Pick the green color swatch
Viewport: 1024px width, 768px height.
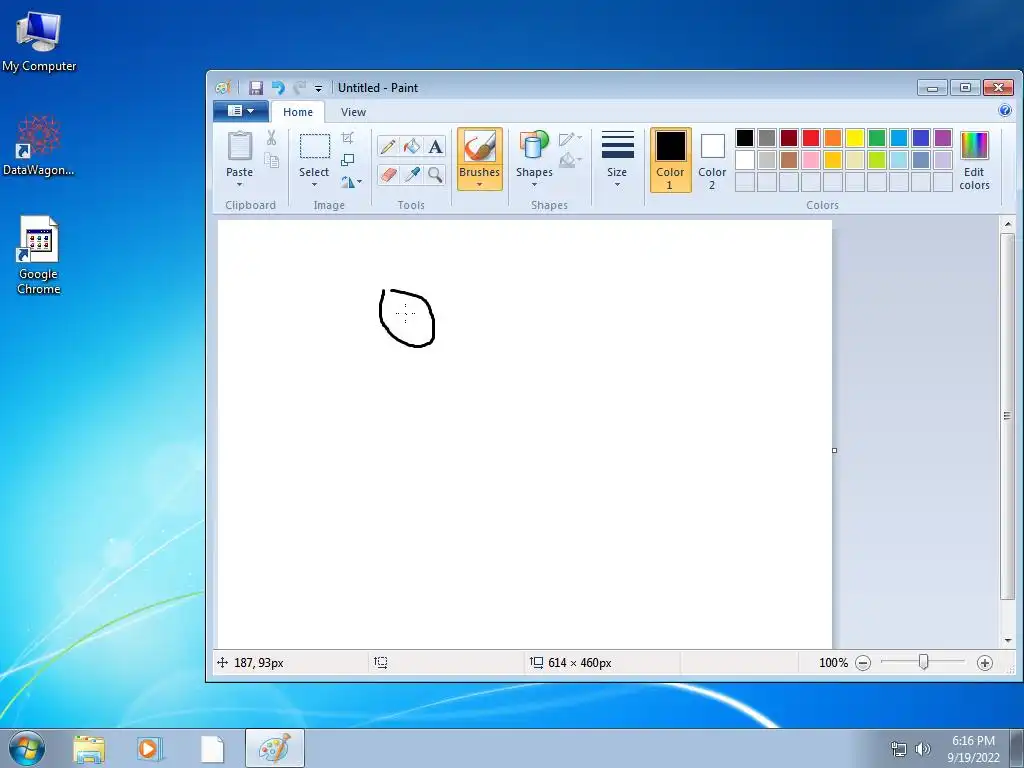pyautogui.click(x=877, y=138)
